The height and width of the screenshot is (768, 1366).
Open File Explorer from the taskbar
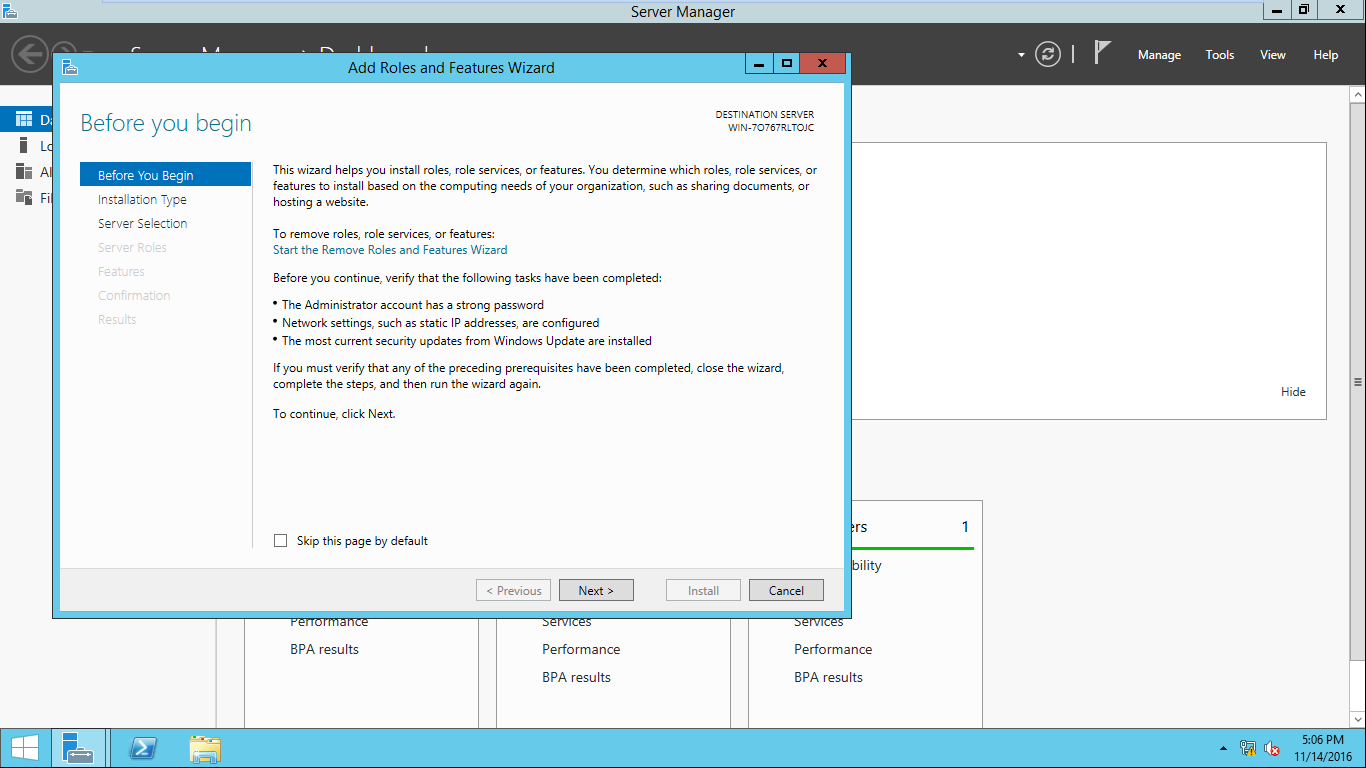coord(205,748)
